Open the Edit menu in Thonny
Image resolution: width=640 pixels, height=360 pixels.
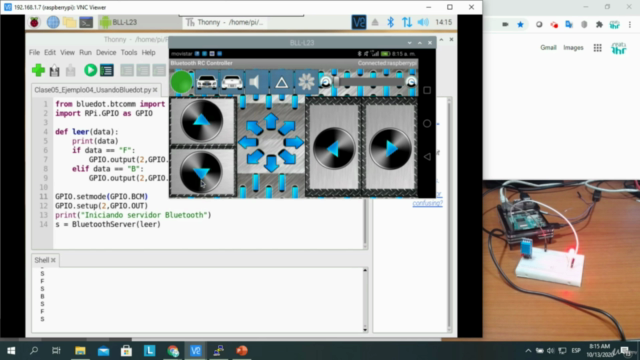click(x=50, y=53)
